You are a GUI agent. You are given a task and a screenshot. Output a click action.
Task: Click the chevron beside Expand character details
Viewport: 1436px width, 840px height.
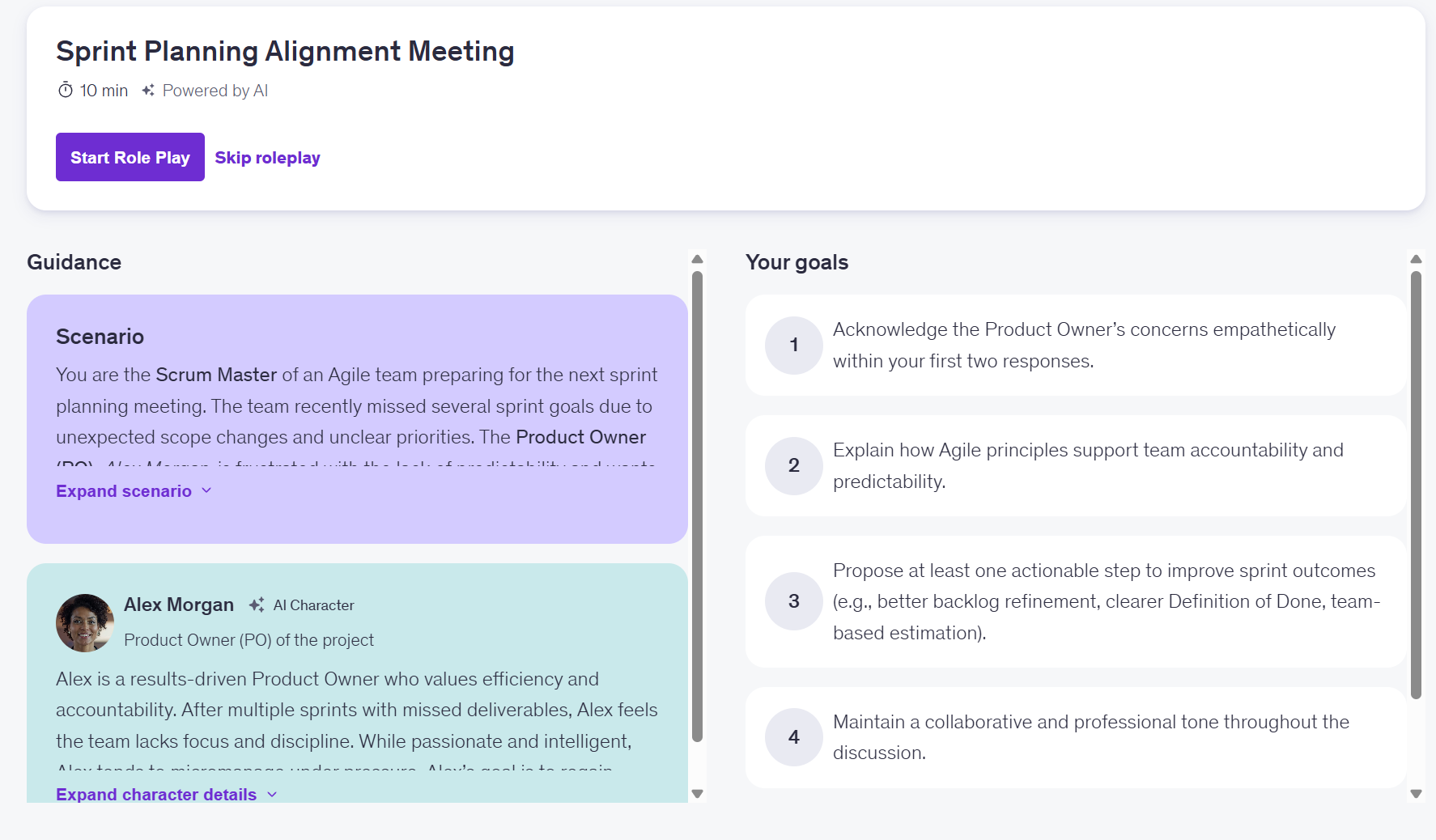click(x=272, y=795)
